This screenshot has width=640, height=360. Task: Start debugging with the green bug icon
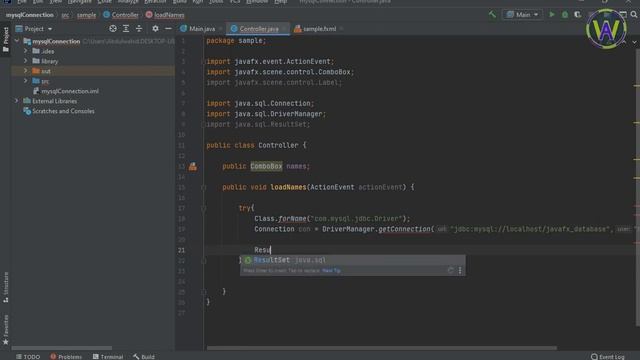pyautogui.click(x=565, y=15)
